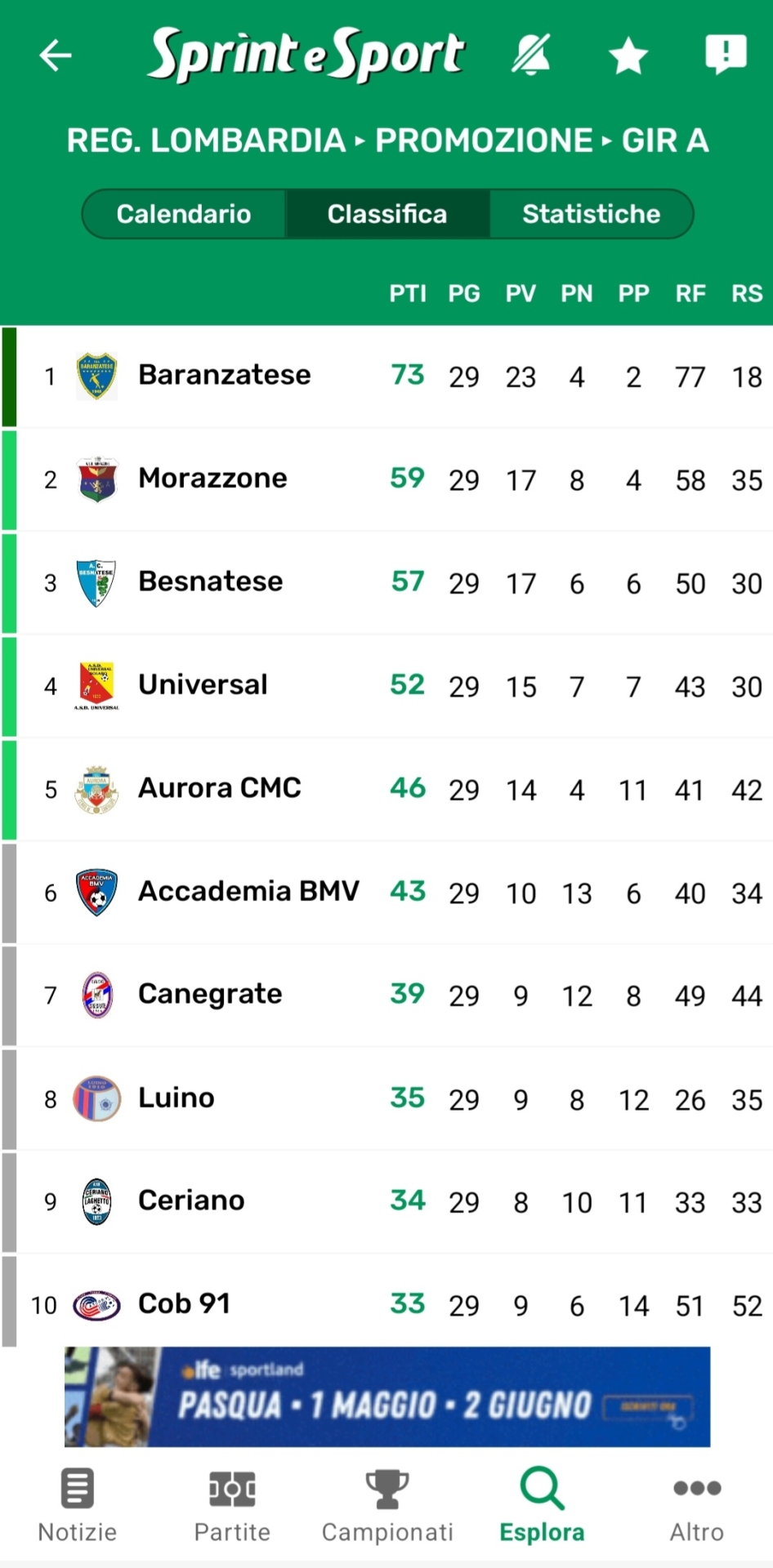Open the Statistiche tab
773x1568 pixels.
pos(591,214)
